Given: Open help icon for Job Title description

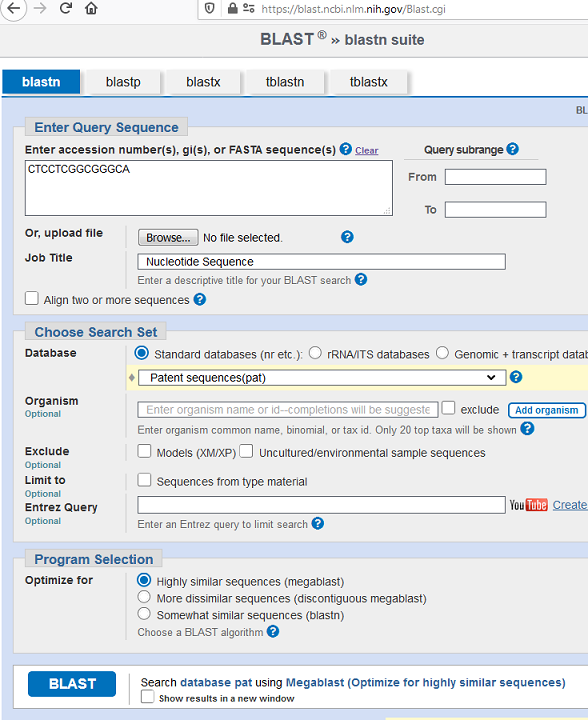Looking at the screenshot, I should [x=361, y=279].
